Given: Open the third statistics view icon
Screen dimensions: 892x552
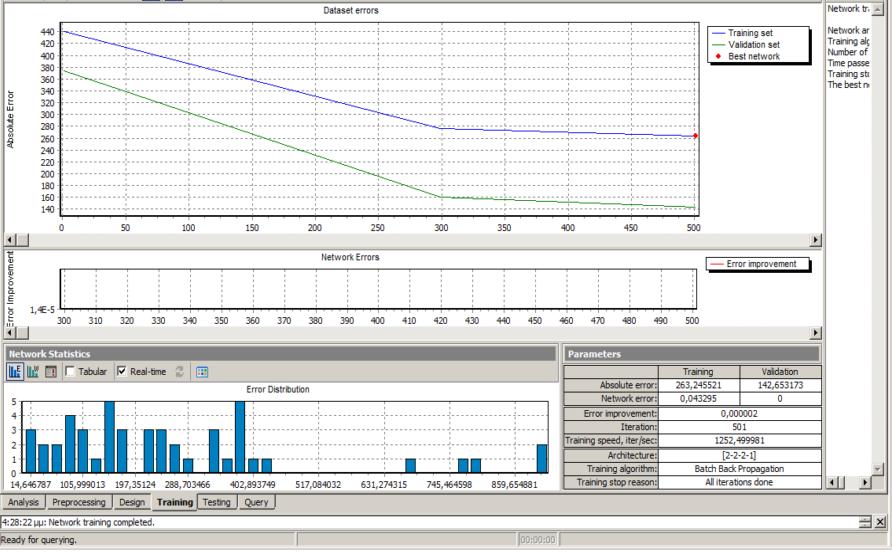Looking at the screenshot, I should pos(51,372).
